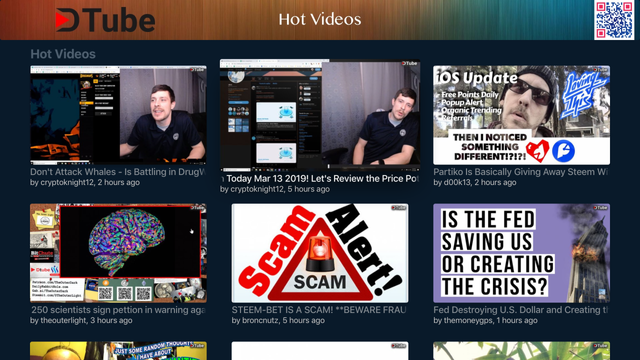
Task: Open the Just Some Random Thoughts thumbnail
Action: 118,351
